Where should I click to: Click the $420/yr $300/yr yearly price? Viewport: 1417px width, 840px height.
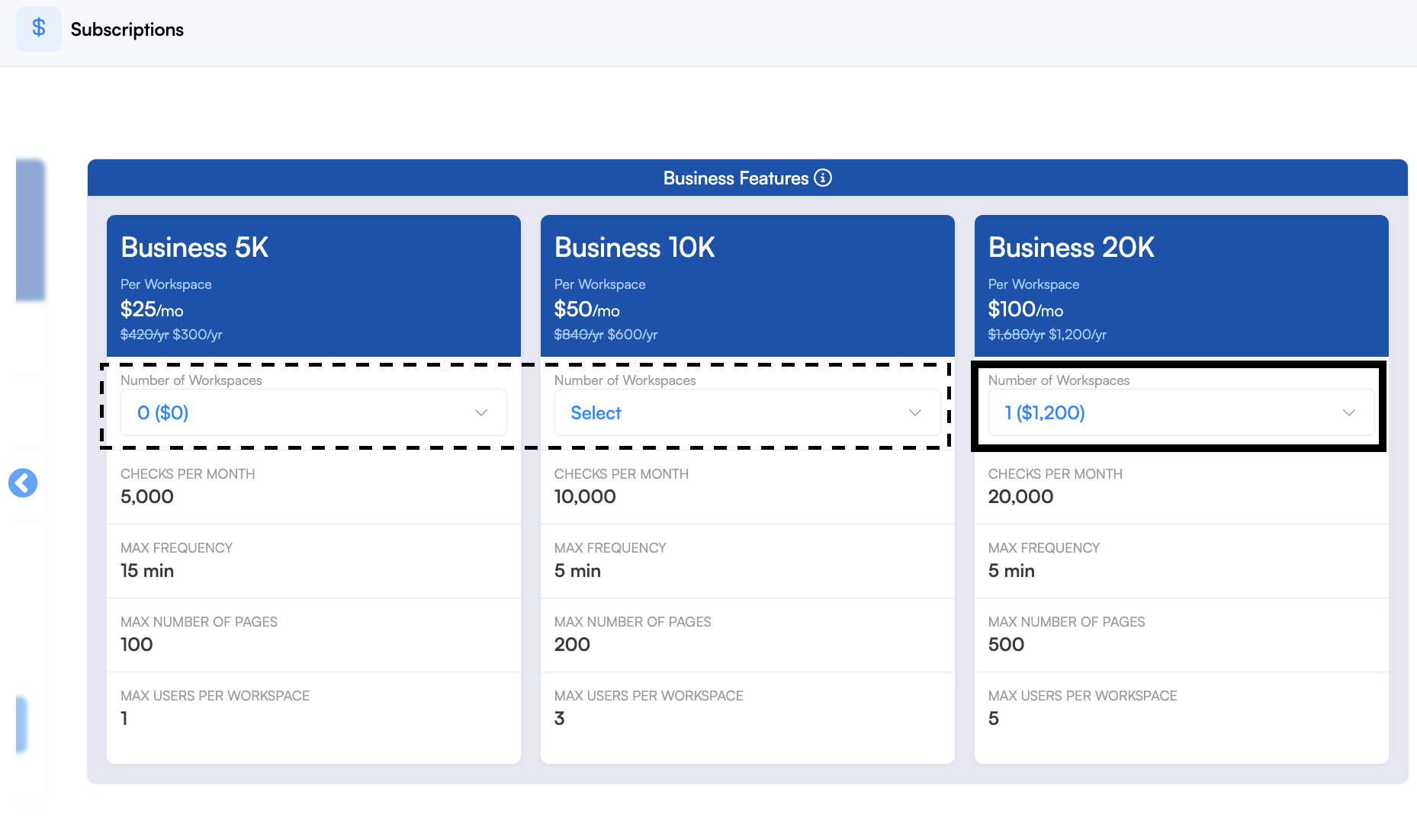click(172, 334)
